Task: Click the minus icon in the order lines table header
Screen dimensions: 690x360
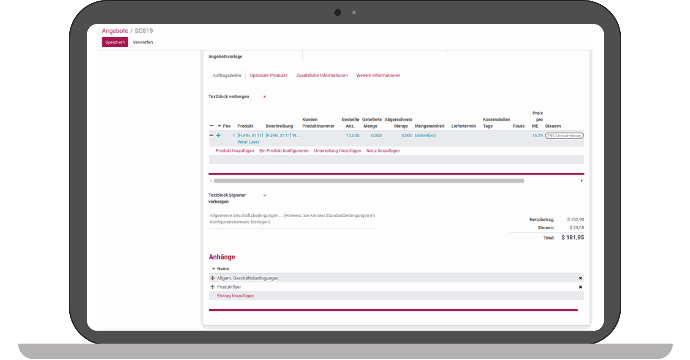Action: 211,126
